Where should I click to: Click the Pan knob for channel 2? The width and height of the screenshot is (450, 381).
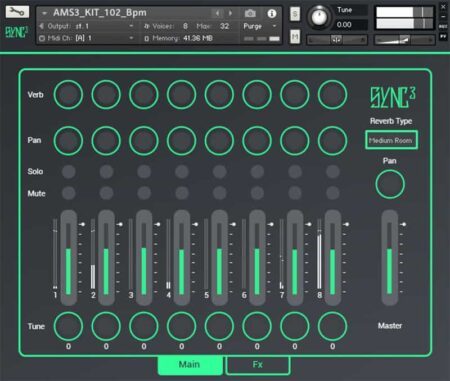tap(106, 141)
